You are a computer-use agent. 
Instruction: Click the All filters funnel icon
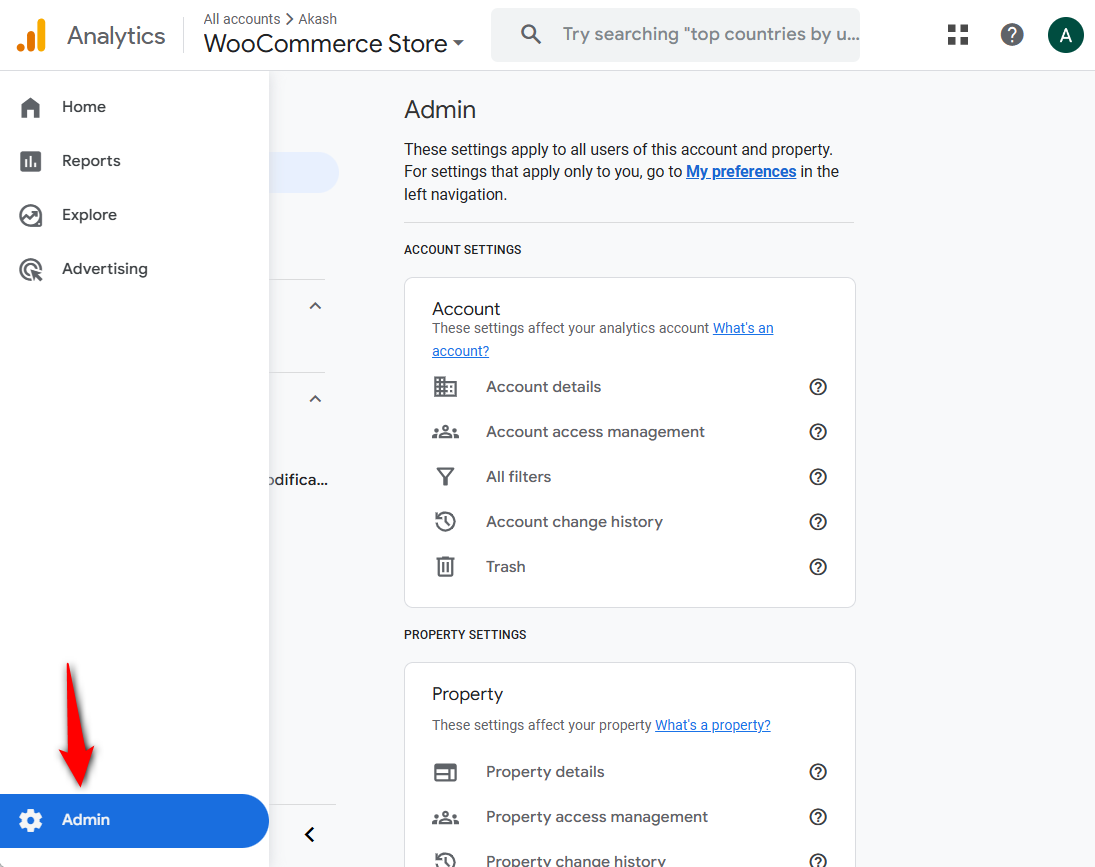446,477
